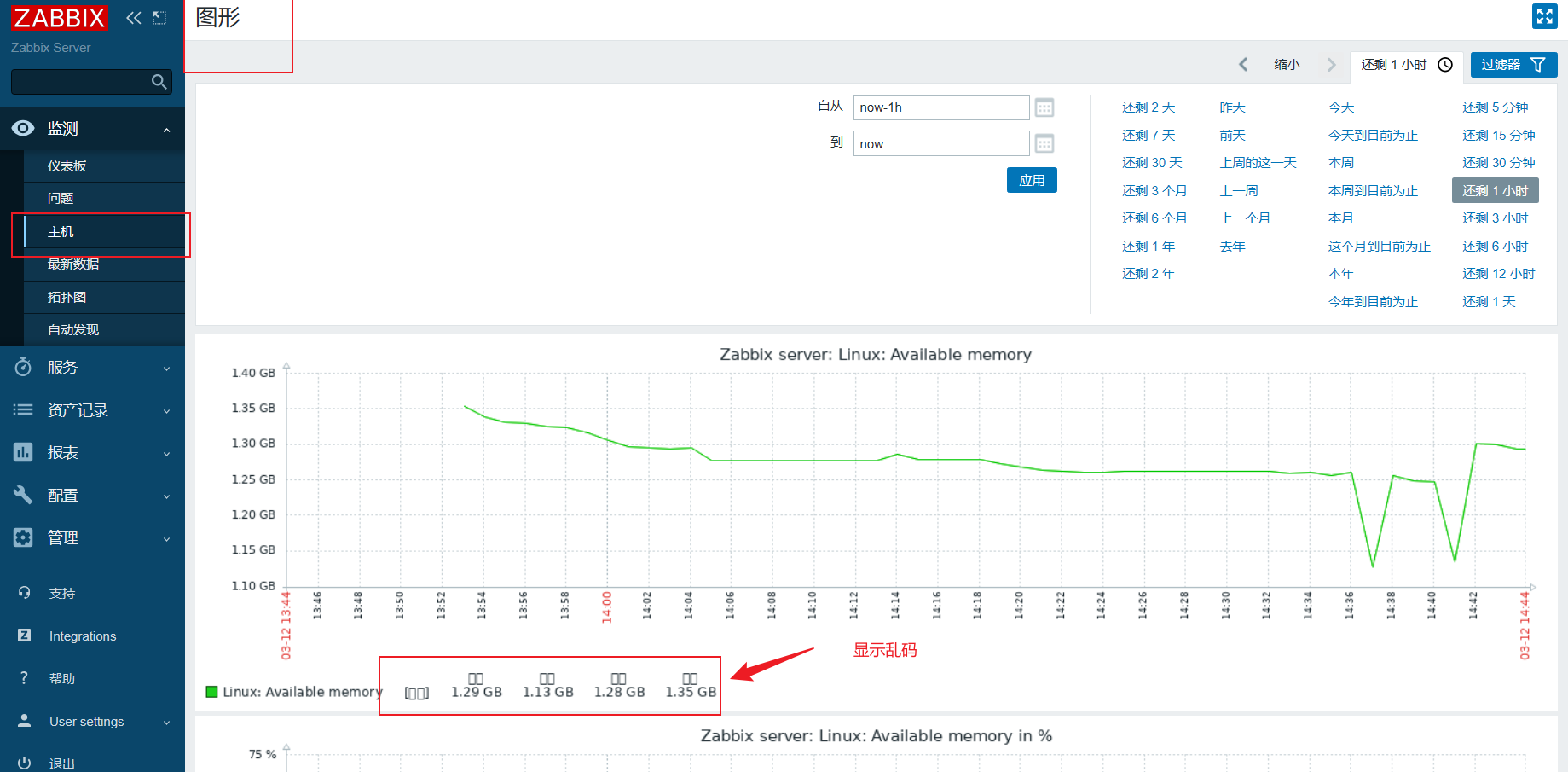Focus the 自从 now-1h input field

pyautogui.click(x=941, y=107)
